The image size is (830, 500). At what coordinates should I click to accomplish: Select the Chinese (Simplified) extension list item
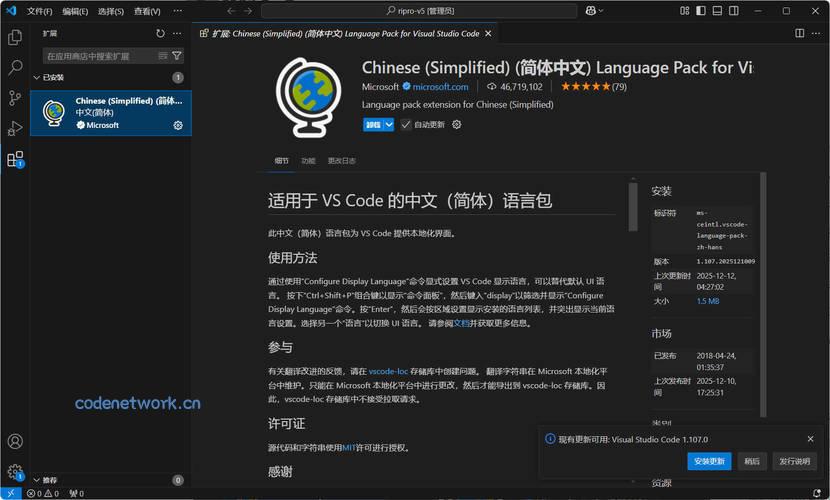coord(111,113)
